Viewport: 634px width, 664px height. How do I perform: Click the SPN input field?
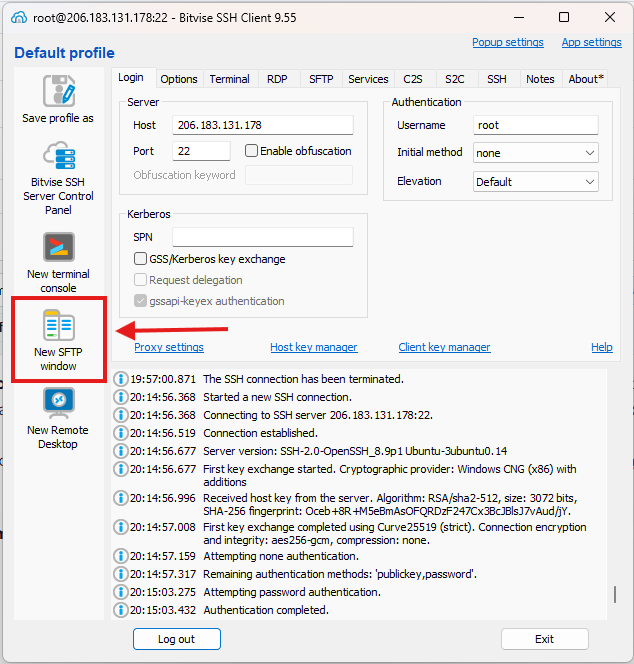click(x=263, y=237)
